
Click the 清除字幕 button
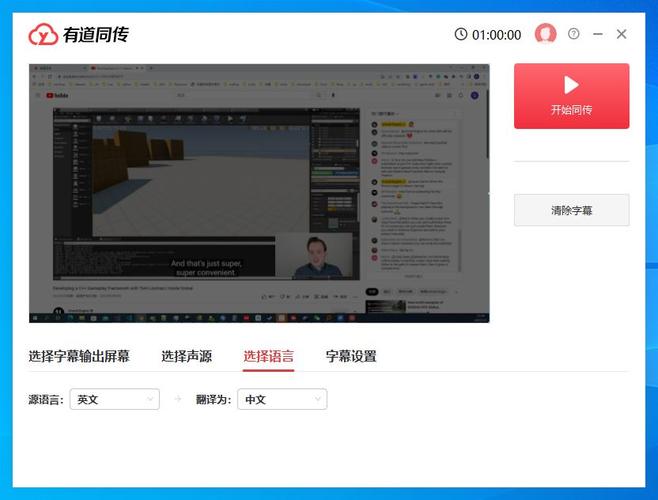pos(572,210)
